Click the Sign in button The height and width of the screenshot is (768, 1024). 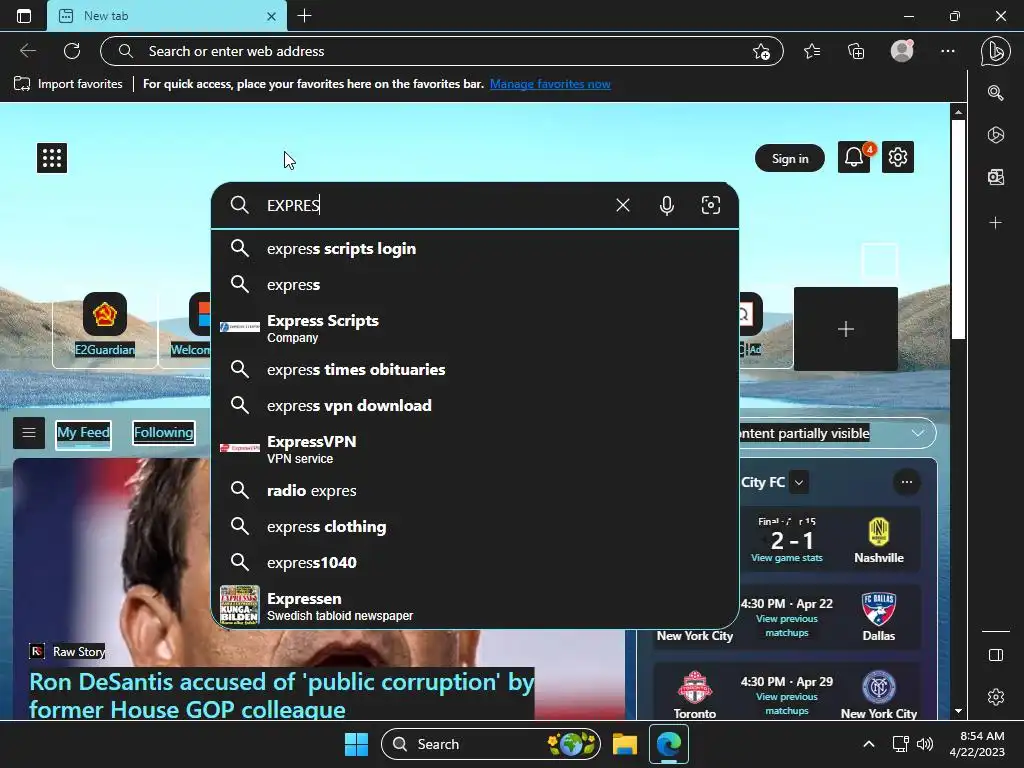[790, 159]
